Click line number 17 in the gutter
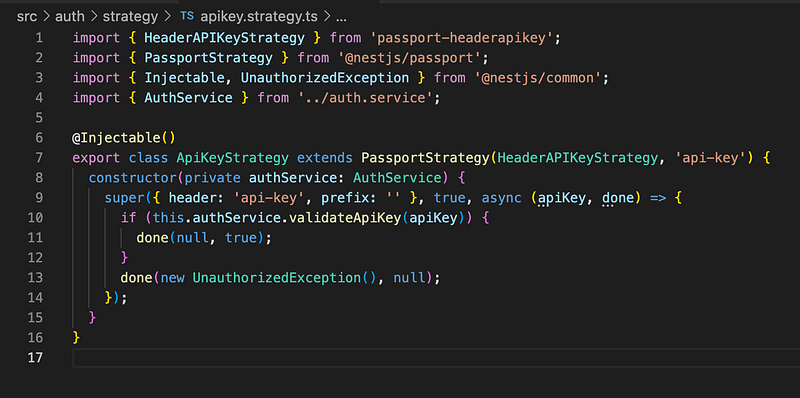Viewport: 800px width, 398px height. (x=35, y=357)
